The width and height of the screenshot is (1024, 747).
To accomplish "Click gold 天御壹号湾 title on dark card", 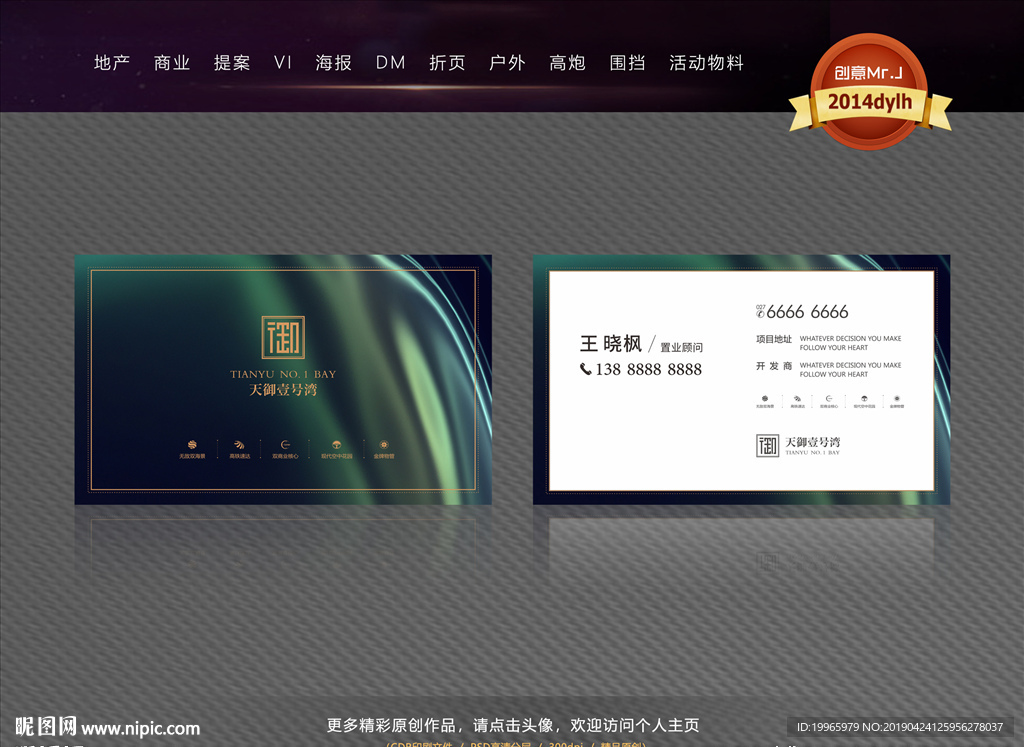I will pos(283,390).
